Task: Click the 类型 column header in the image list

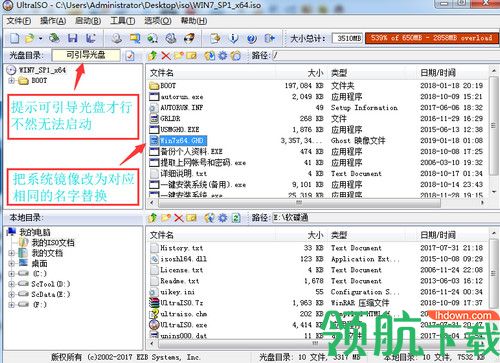Action: (367, 73)
